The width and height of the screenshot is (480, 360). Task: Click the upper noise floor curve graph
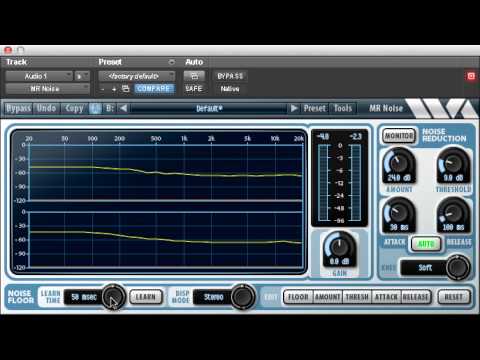166,173
